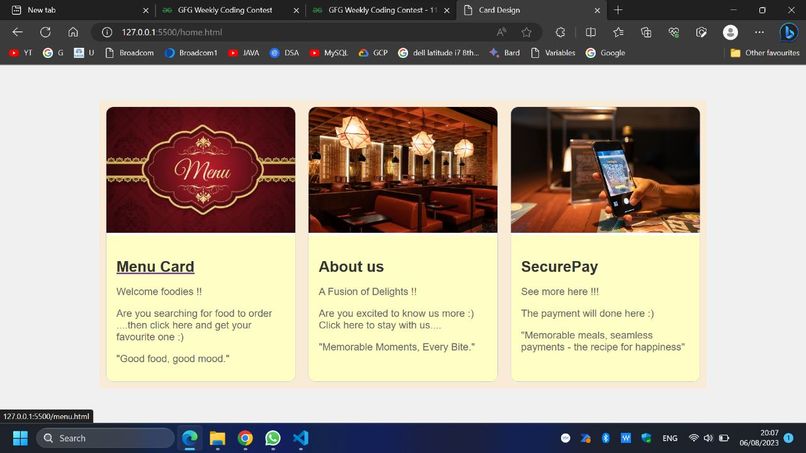This screenshot has height=453, width=806.
Task: Open the Bard bookmark
Action: click(505, 53)
